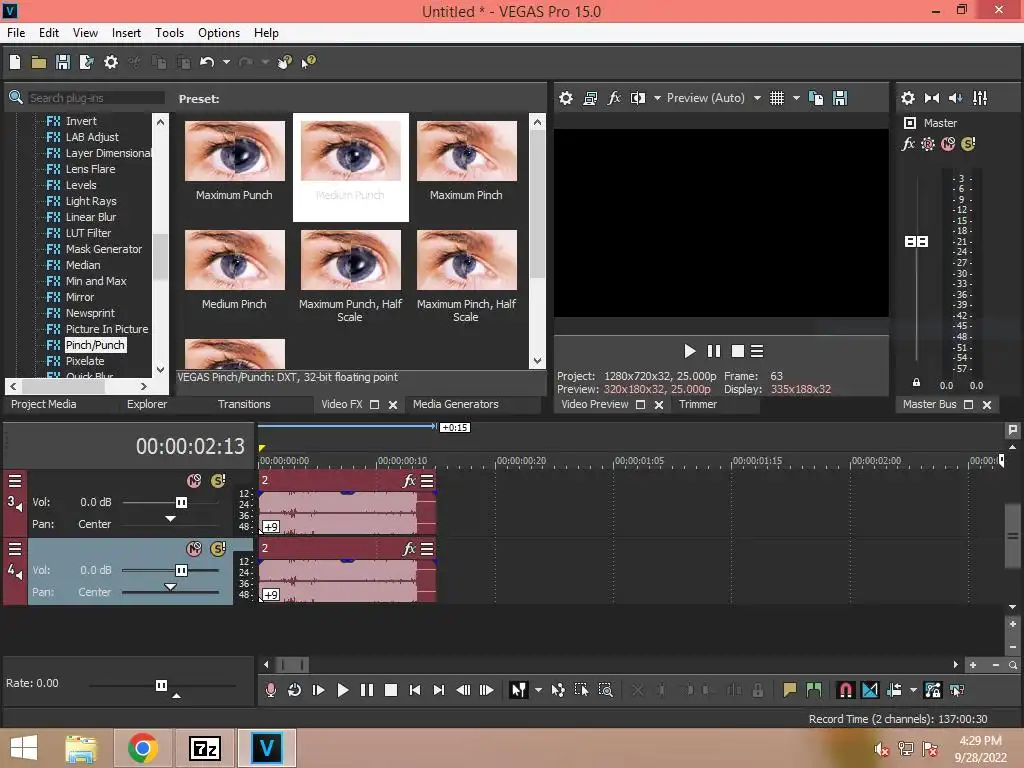Open the Options menu
Image resolution: width=1024 pixels, height=768 pixels.
click(x=219, y=33)
